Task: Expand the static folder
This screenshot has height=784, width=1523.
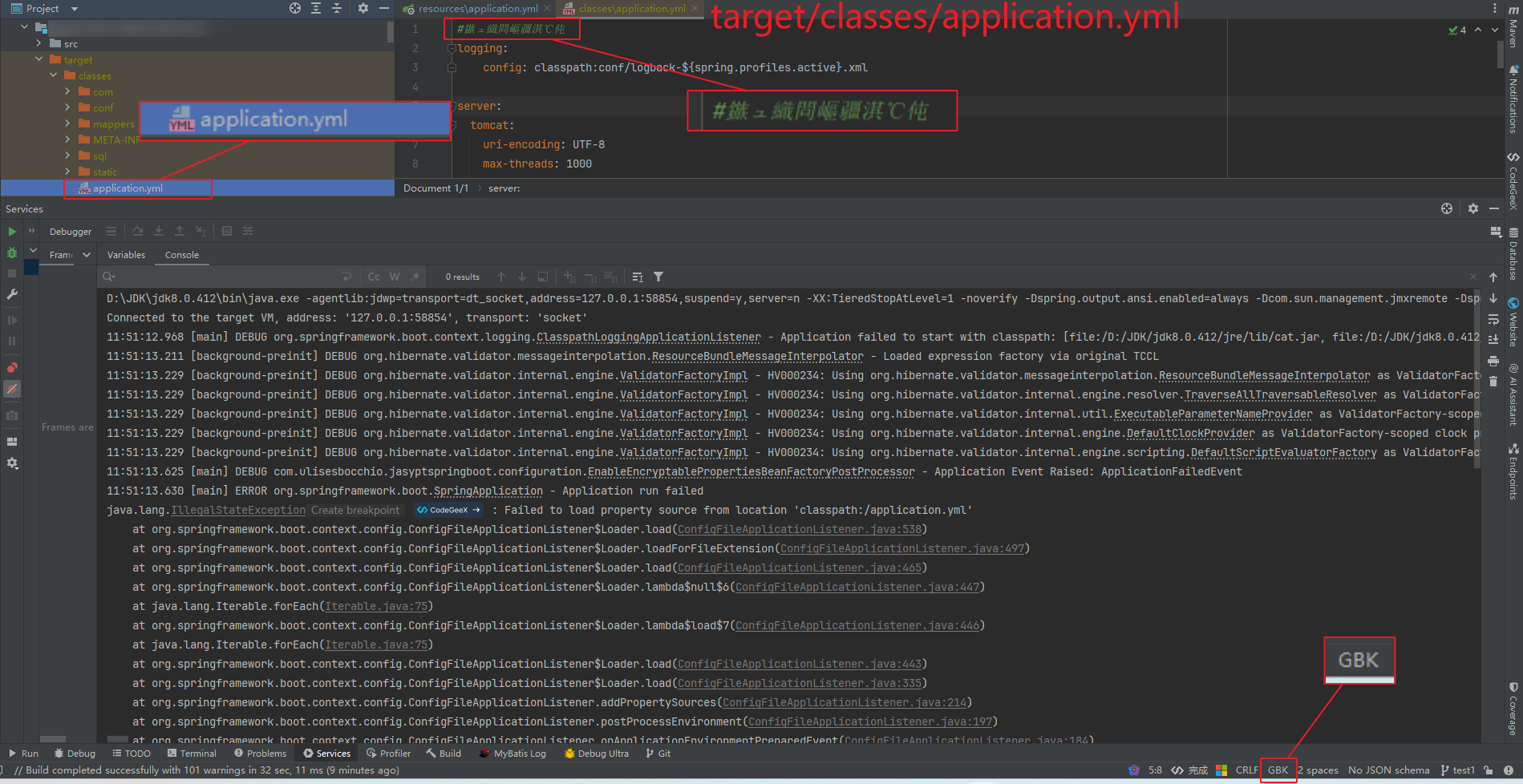Action: point(68,172)
